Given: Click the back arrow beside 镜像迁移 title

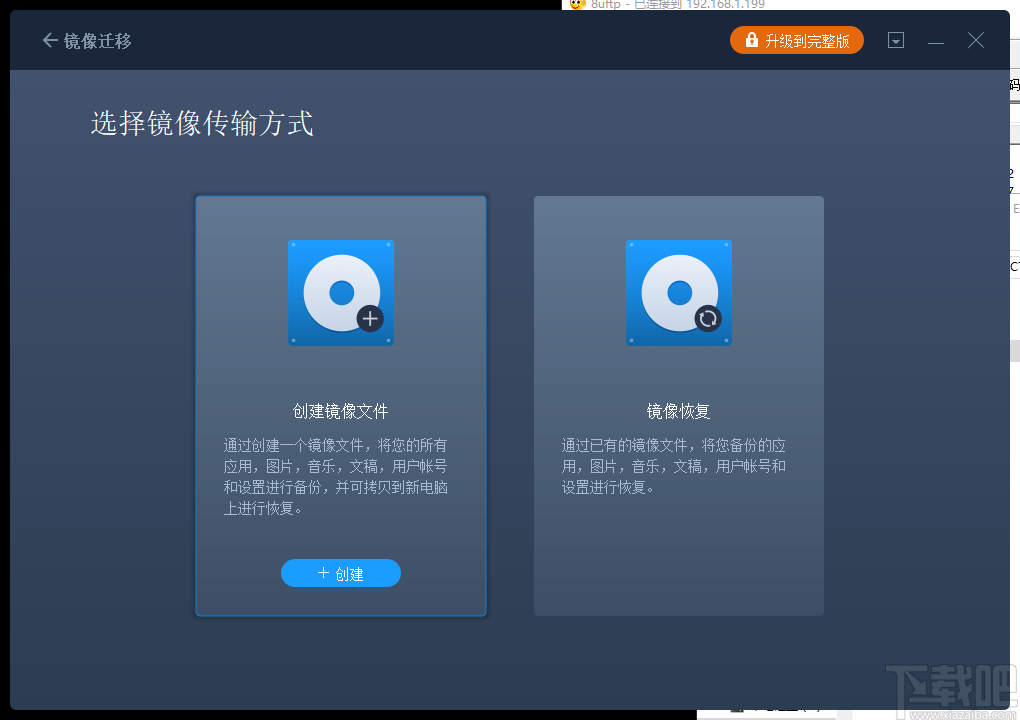Looking at the screenshot, I should coord(48,40).
